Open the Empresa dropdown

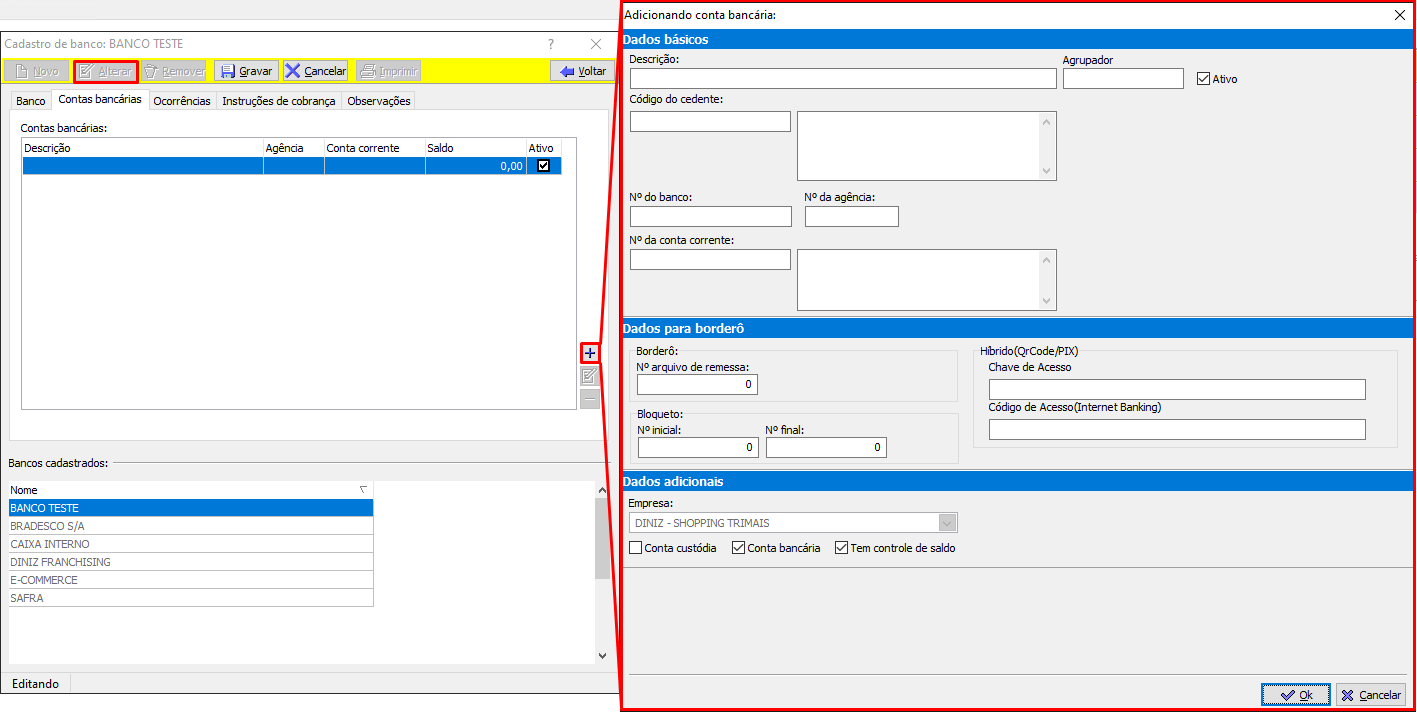[x=947, y=523]
